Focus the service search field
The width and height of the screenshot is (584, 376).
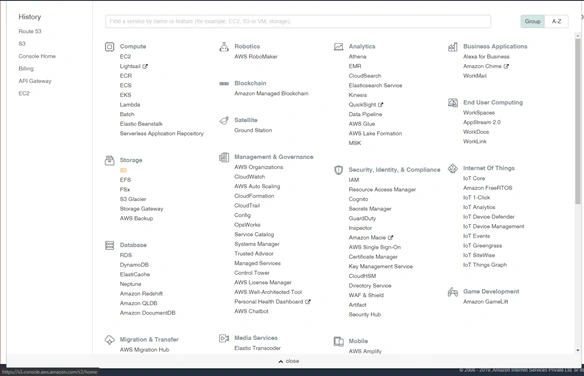coord(298,21)
